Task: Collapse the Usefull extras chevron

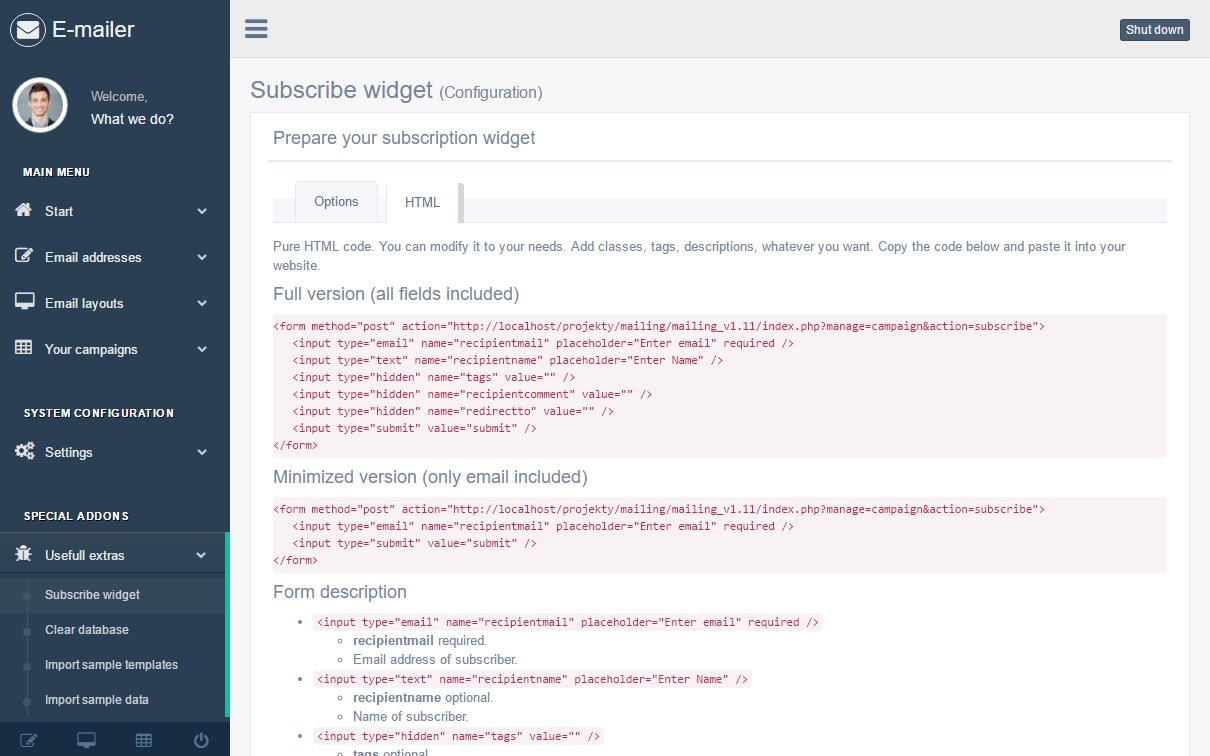Action: click(x=202, y=556)
